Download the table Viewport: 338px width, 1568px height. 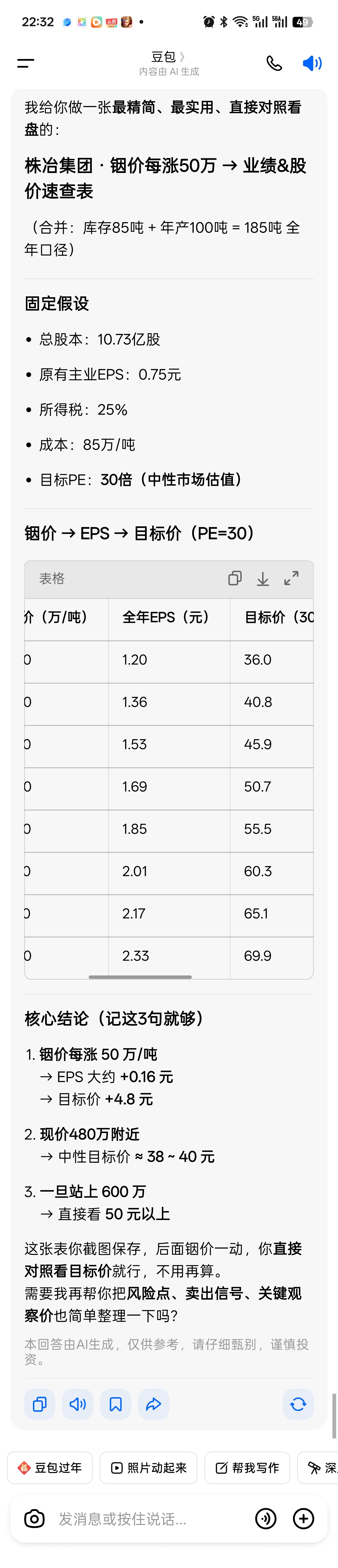263,578
